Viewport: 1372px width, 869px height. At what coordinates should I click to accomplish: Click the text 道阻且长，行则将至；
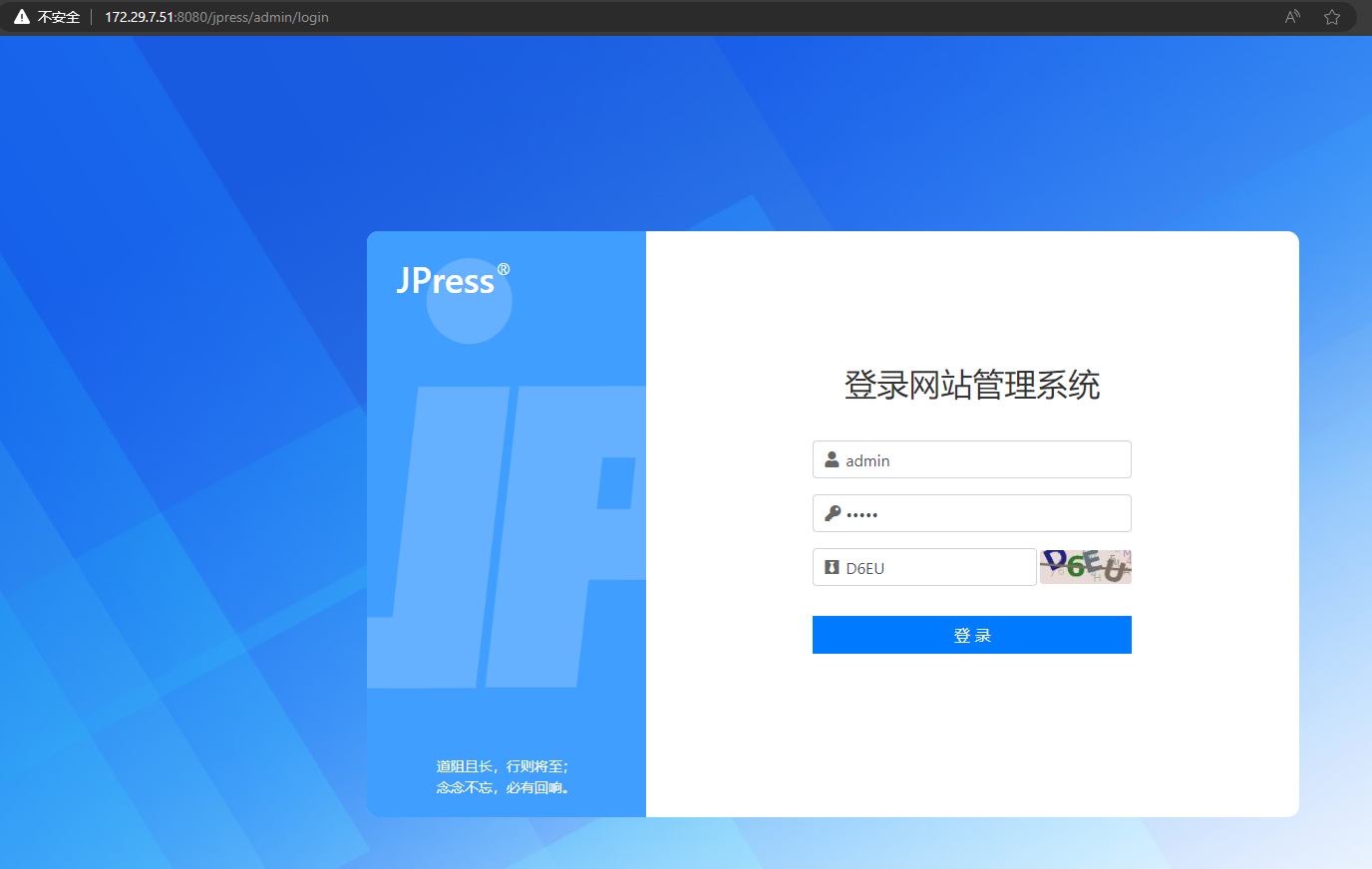click(x=503, y=766)
